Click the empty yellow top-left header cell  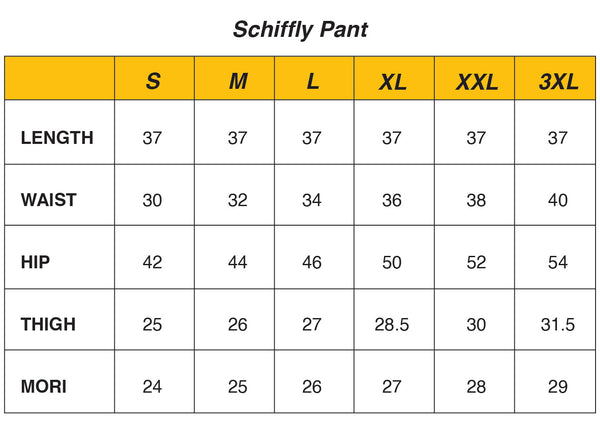[59, 79]
